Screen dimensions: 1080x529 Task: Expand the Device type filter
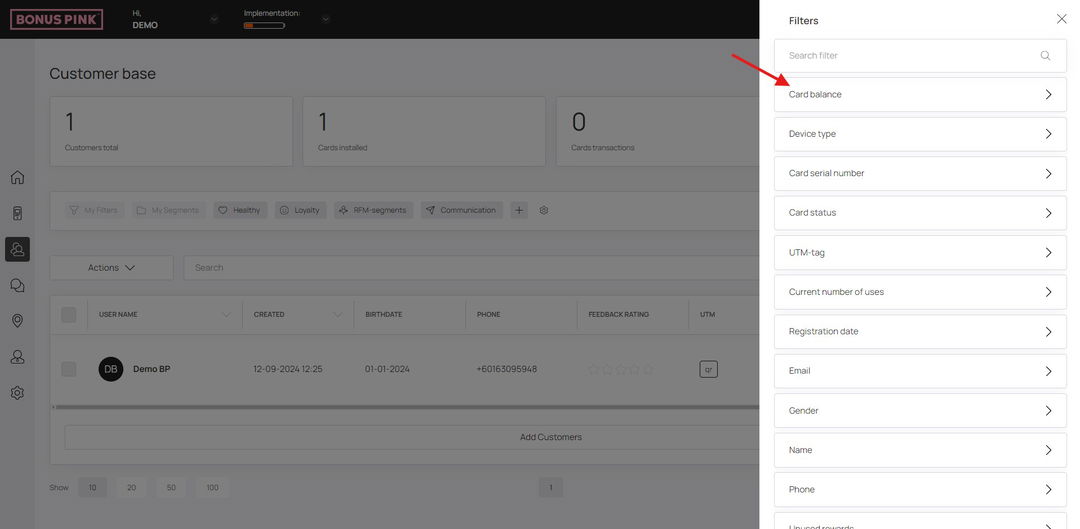click(x=920, y=134)
